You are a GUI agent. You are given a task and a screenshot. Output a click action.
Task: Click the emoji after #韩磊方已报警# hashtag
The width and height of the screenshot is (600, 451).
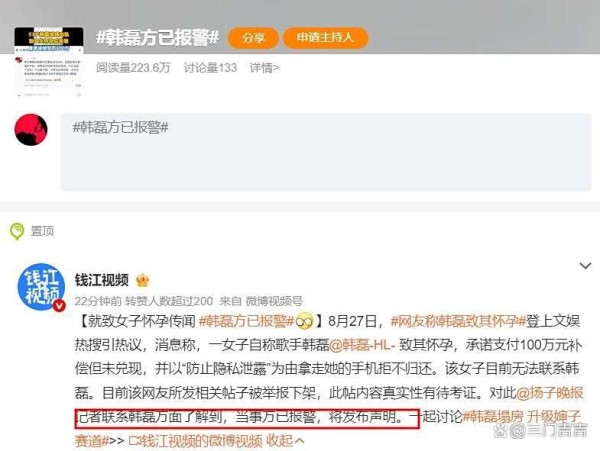tap(304, 321)
